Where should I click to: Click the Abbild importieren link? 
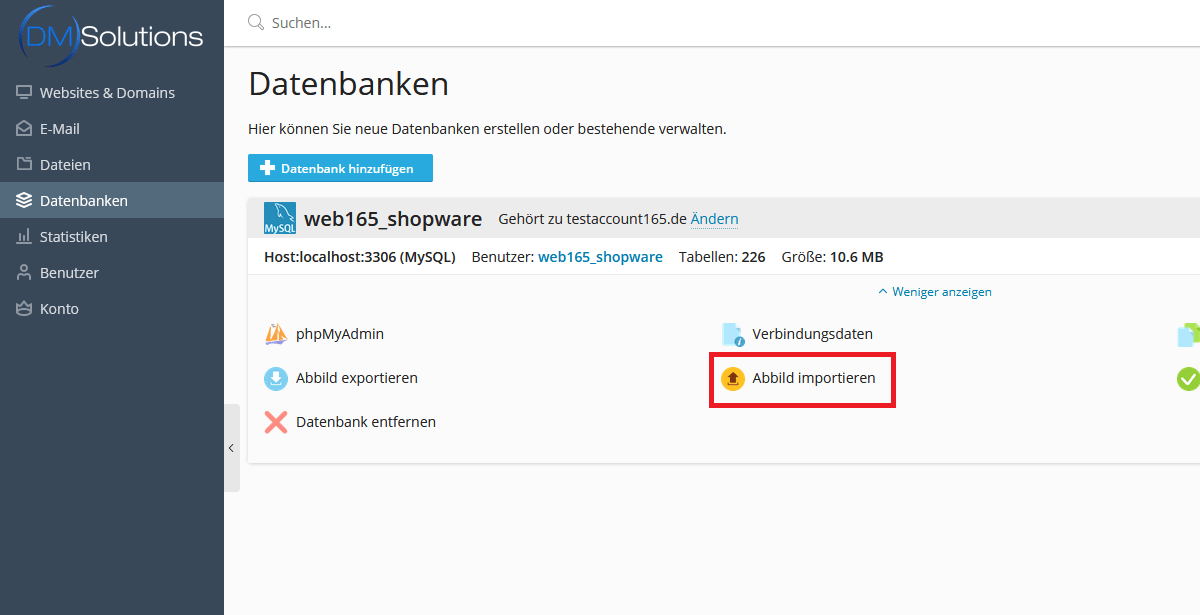click(814, 378)
